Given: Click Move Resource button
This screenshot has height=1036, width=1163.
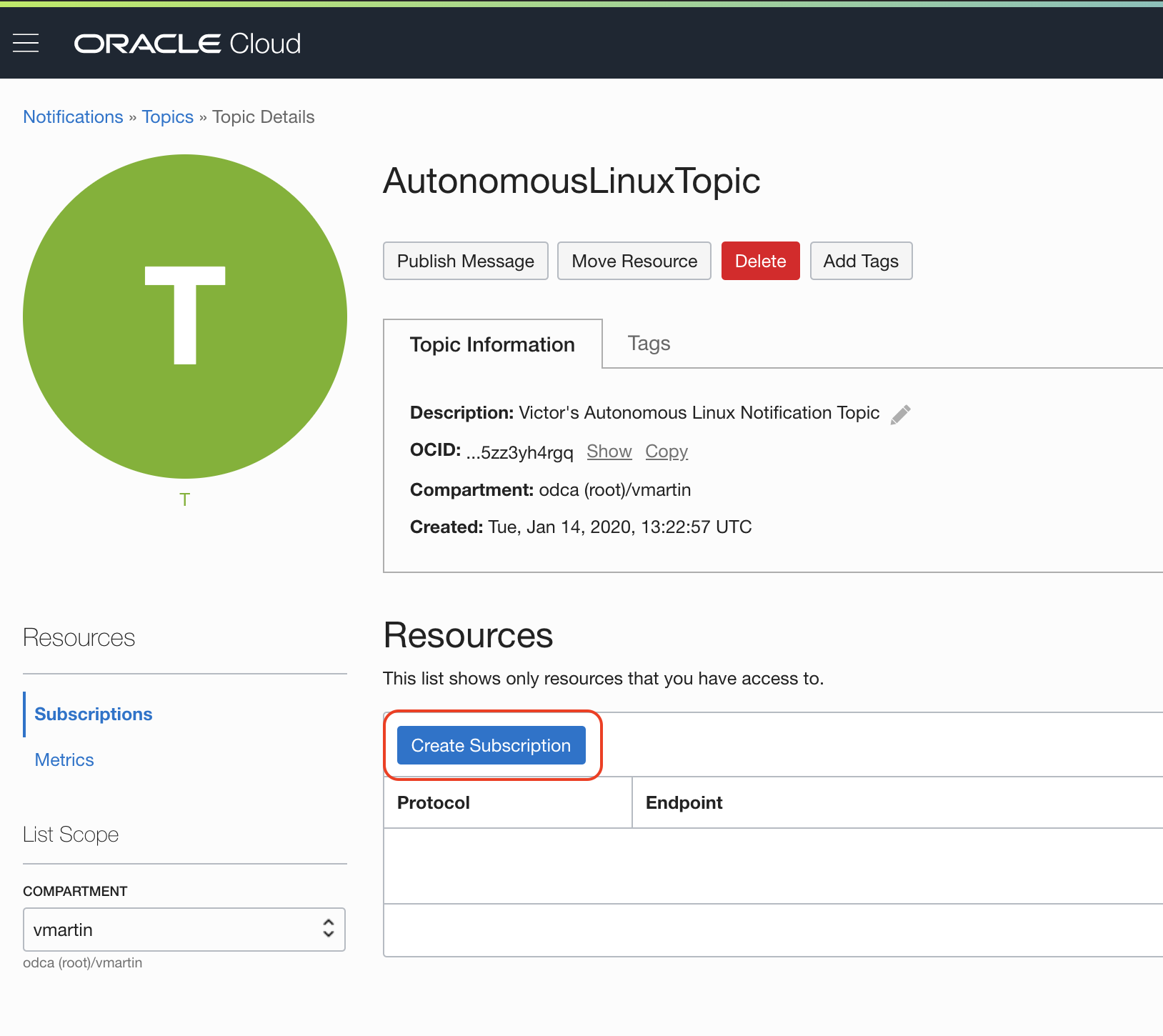Looking at the screenshot, I should pos(634,261).
